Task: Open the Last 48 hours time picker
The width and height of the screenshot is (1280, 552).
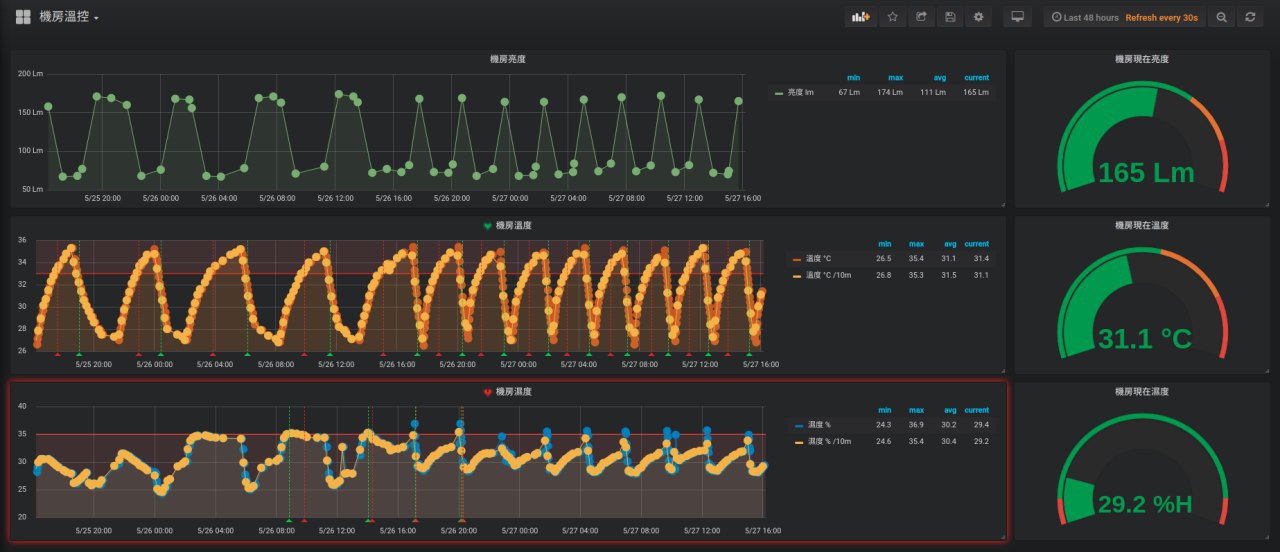Action: 1084,18
